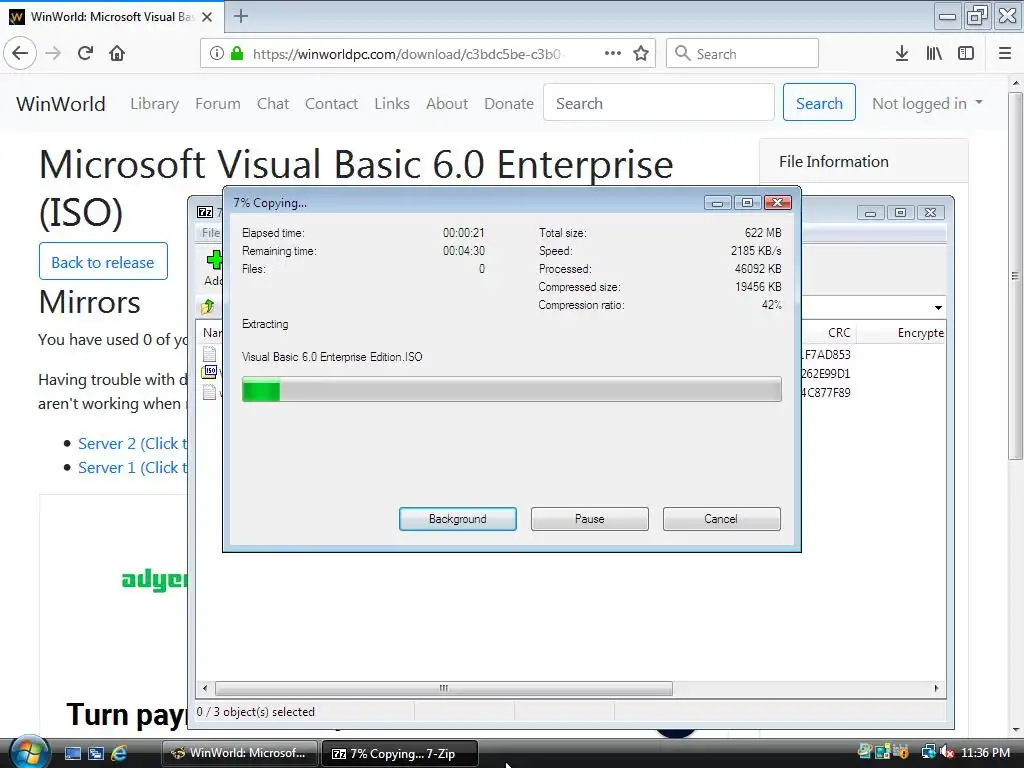
Task: Open File menu in 7-Zip window
Action: 210,232
